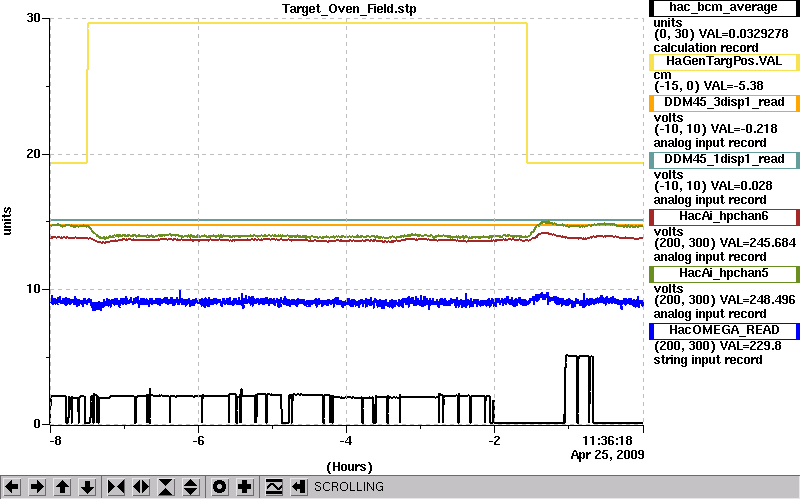Select the HacAi_hpchan6 curve legend
The image size is (800, 499).
click(723, 217)
